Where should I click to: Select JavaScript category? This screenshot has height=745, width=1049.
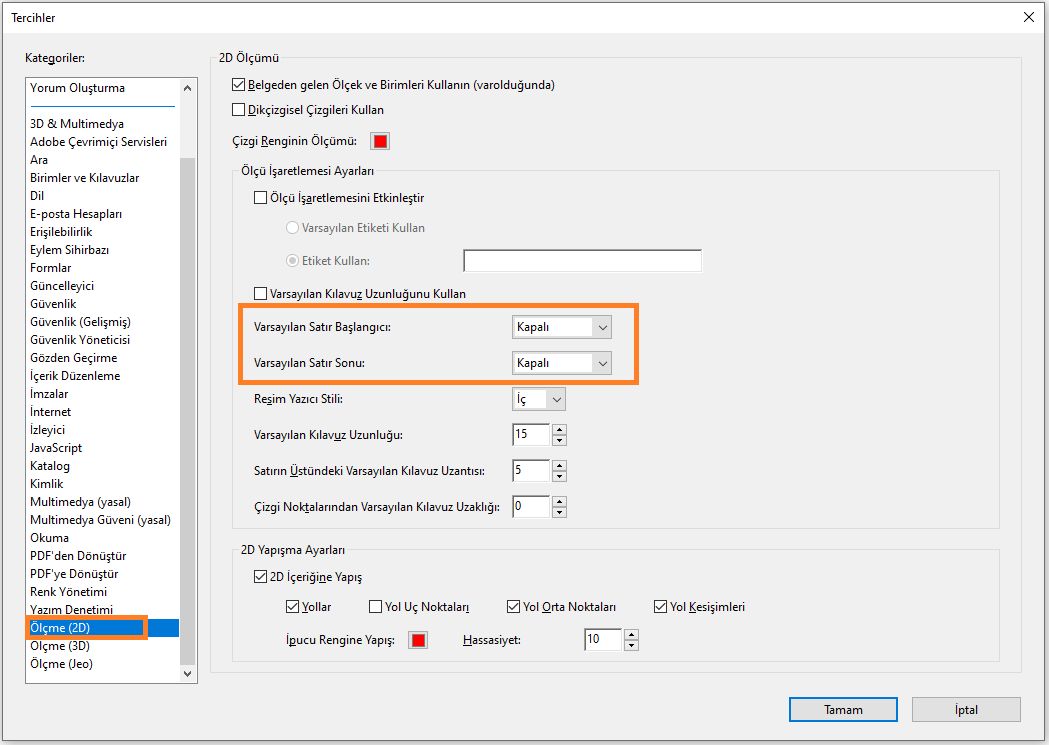pyautogui.click(x=56, y=448)
